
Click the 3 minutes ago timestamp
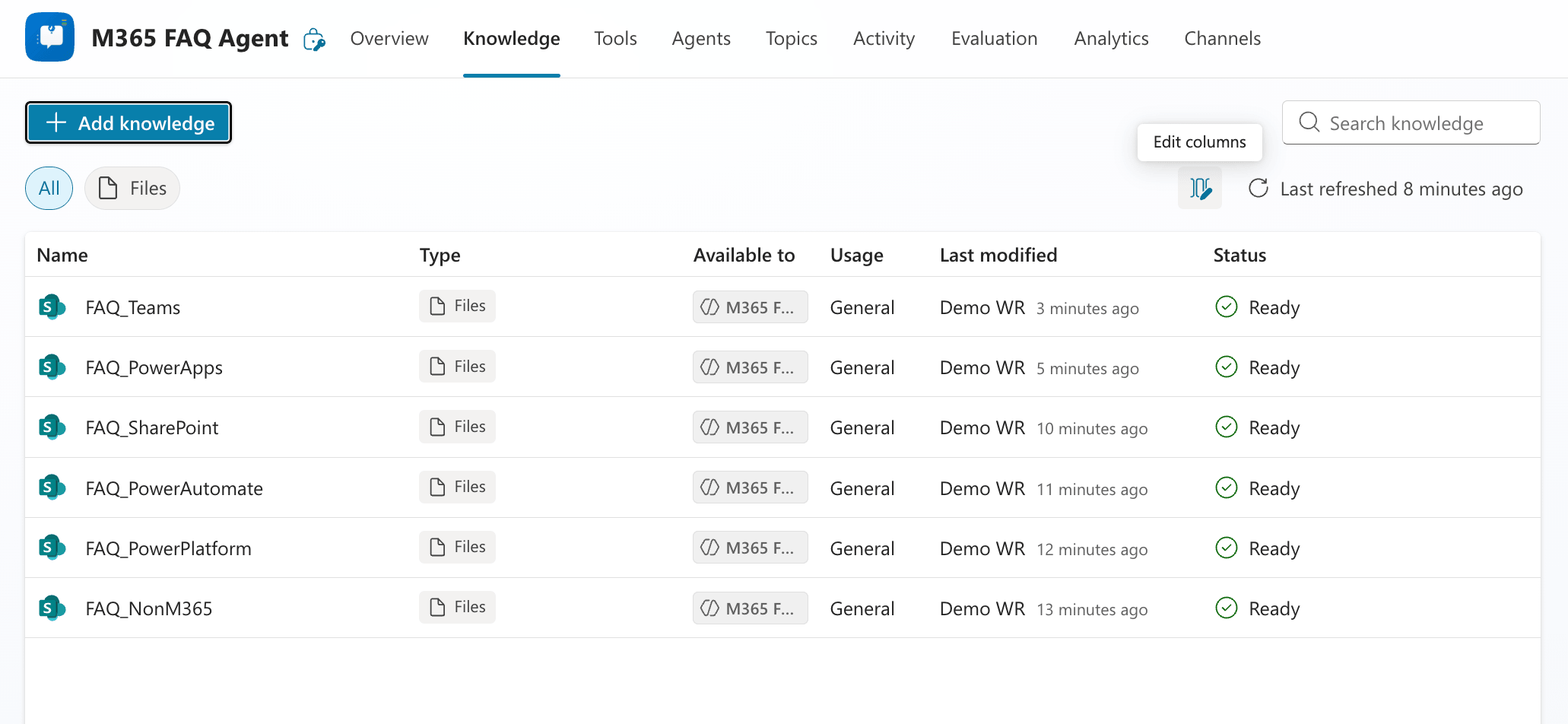(1087, 308)
